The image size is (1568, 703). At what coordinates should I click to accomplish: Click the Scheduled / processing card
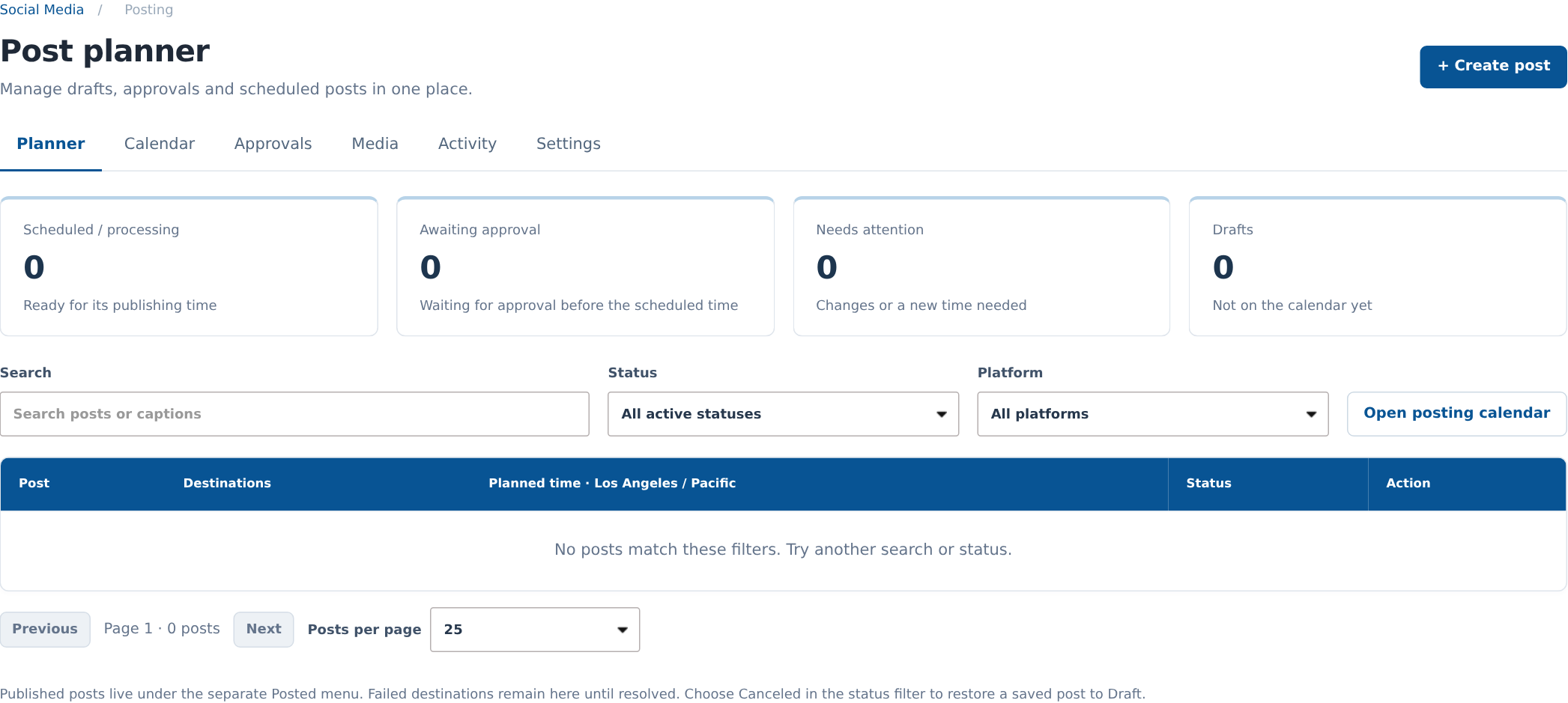189,267
